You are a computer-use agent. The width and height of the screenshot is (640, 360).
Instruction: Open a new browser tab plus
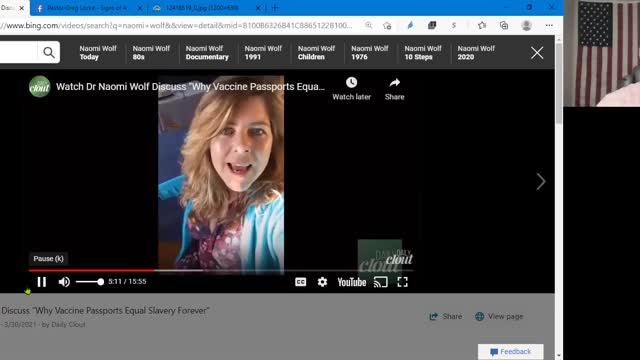pos(275,8)
